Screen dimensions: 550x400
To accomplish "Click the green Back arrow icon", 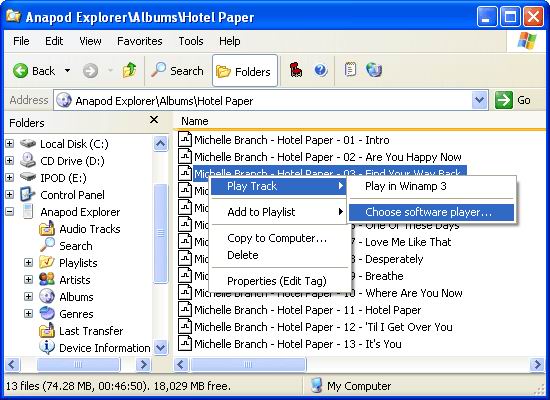I will click(x=20, y=71).
